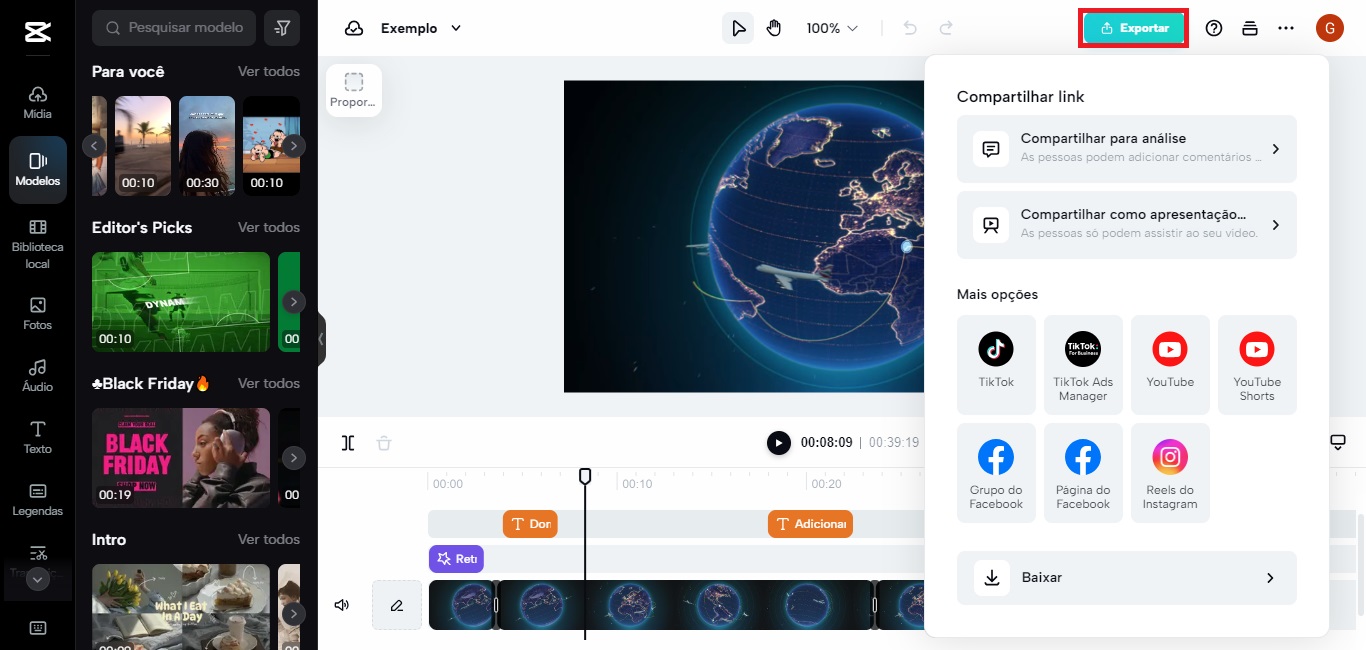Open the Legendas panel
The image size is (1366, 650).
38,499
